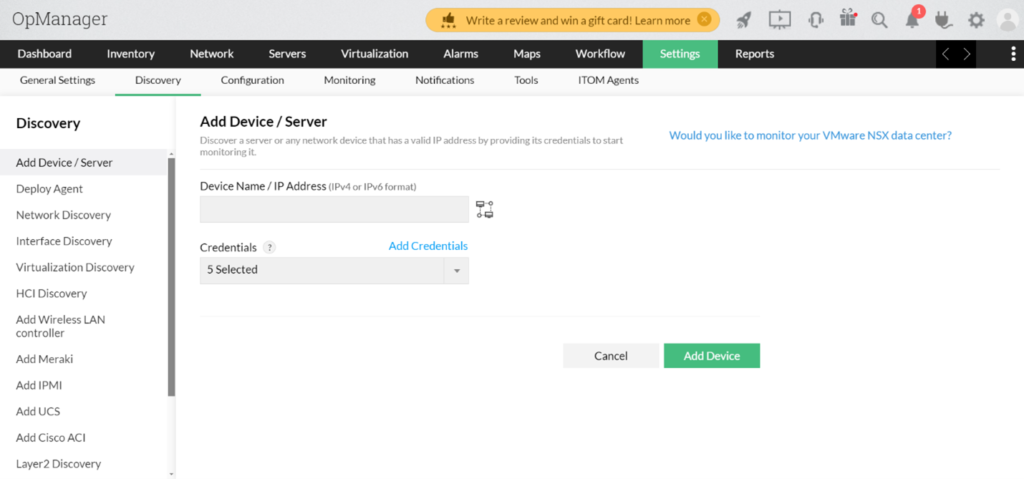Click the headset support icon

(815, 20)
